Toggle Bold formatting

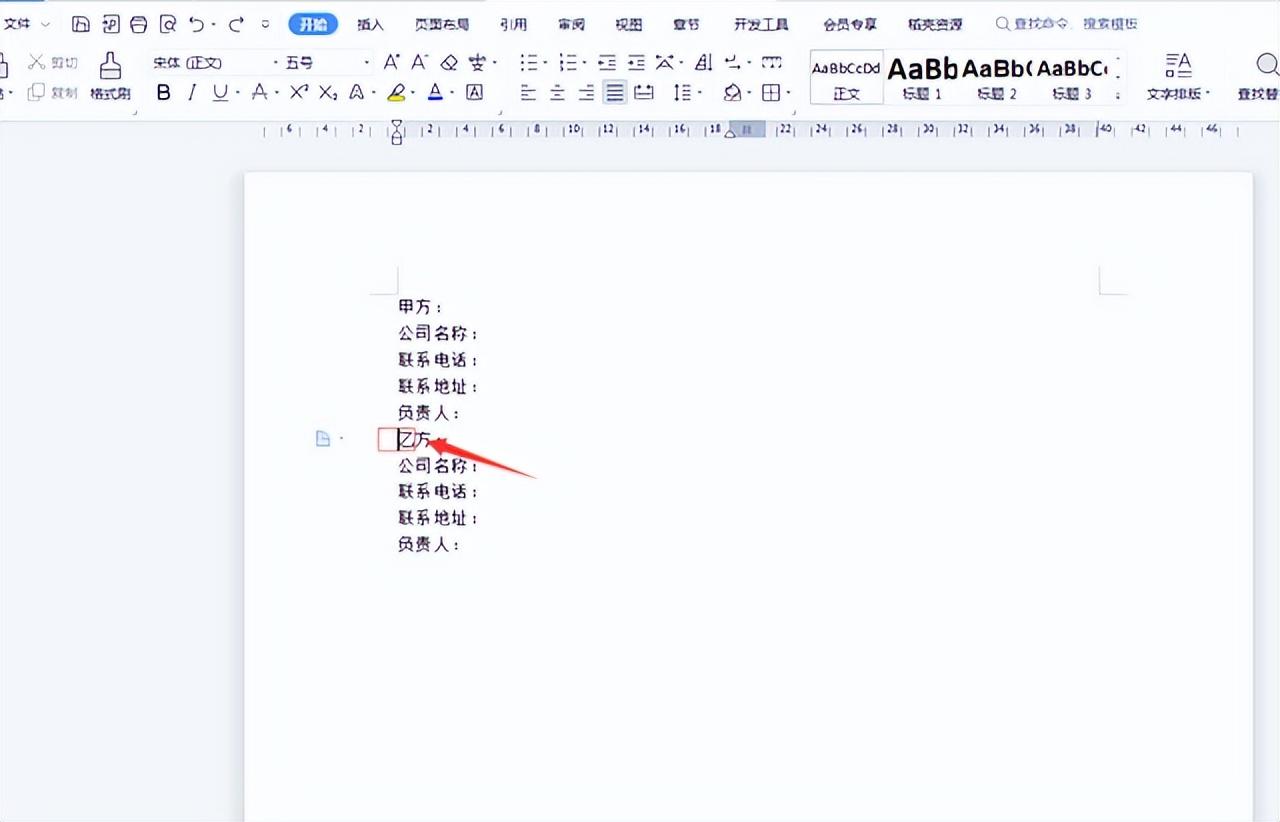(164, 93)
